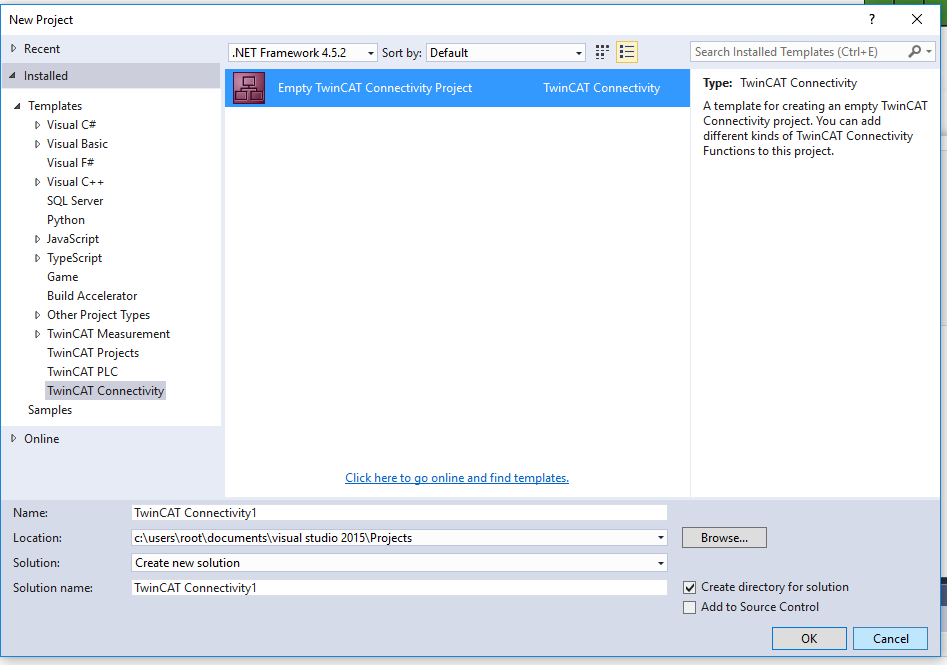Select SQL Server templates
Image resolution: width=947 pixels, height=665 pixels.
pos(75,201)
